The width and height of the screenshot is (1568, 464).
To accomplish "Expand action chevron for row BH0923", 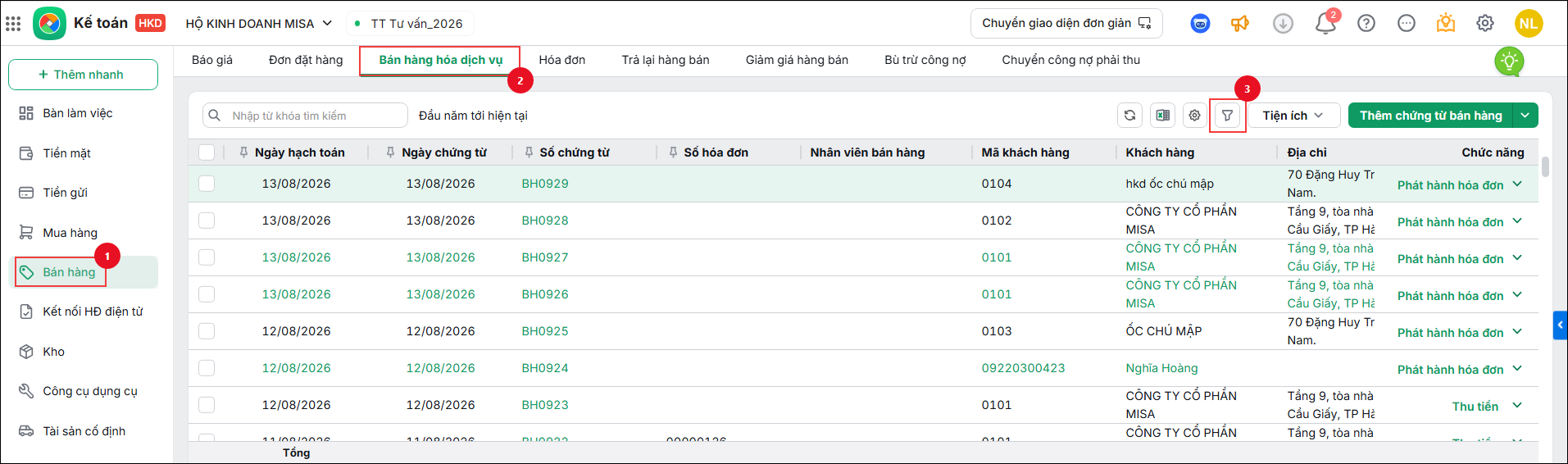I will pos(1517,406).
